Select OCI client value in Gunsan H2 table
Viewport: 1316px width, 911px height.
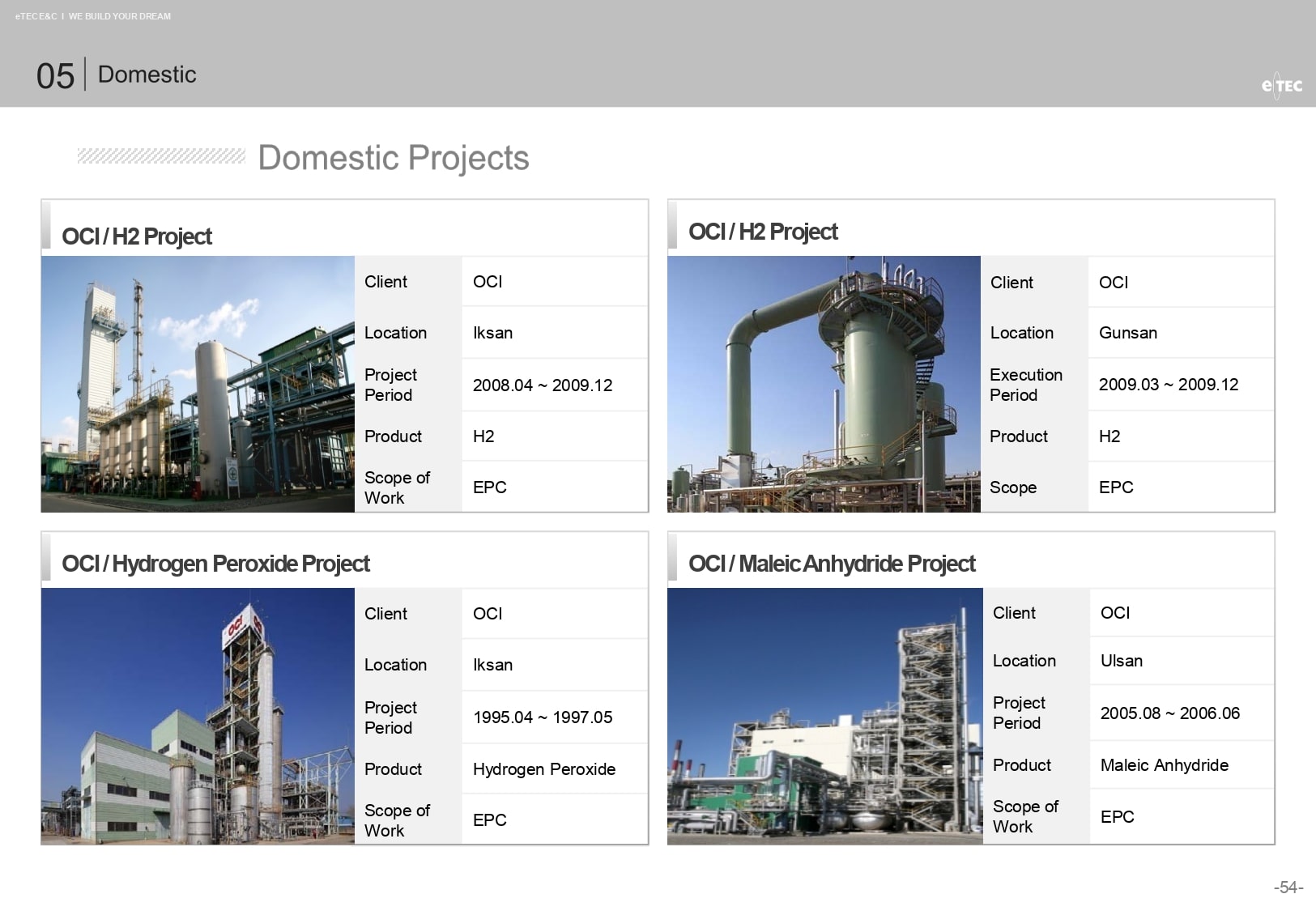pos(1114,283)
